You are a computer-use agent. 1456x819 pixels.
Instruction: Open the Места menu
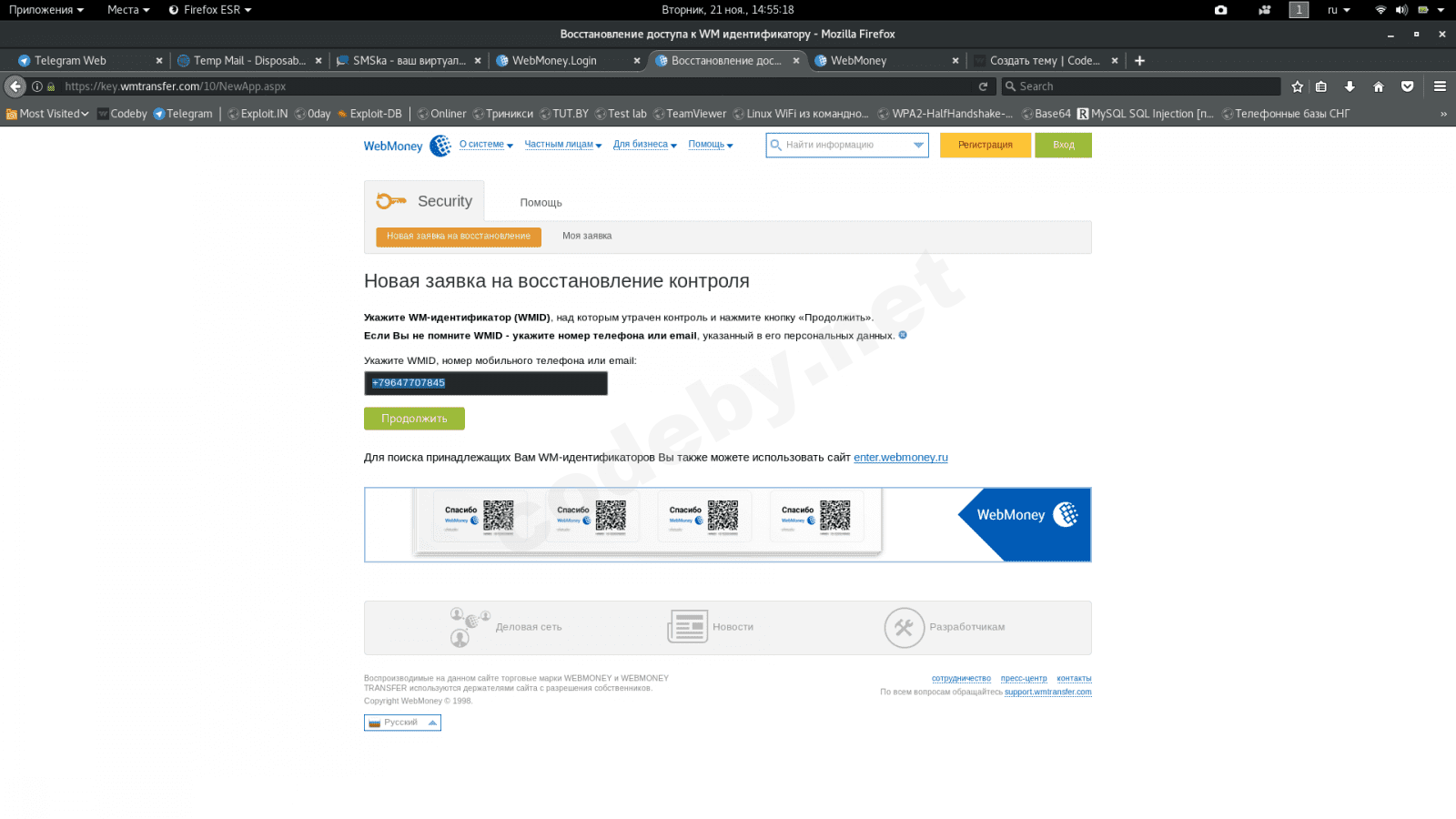coord(128,10)
